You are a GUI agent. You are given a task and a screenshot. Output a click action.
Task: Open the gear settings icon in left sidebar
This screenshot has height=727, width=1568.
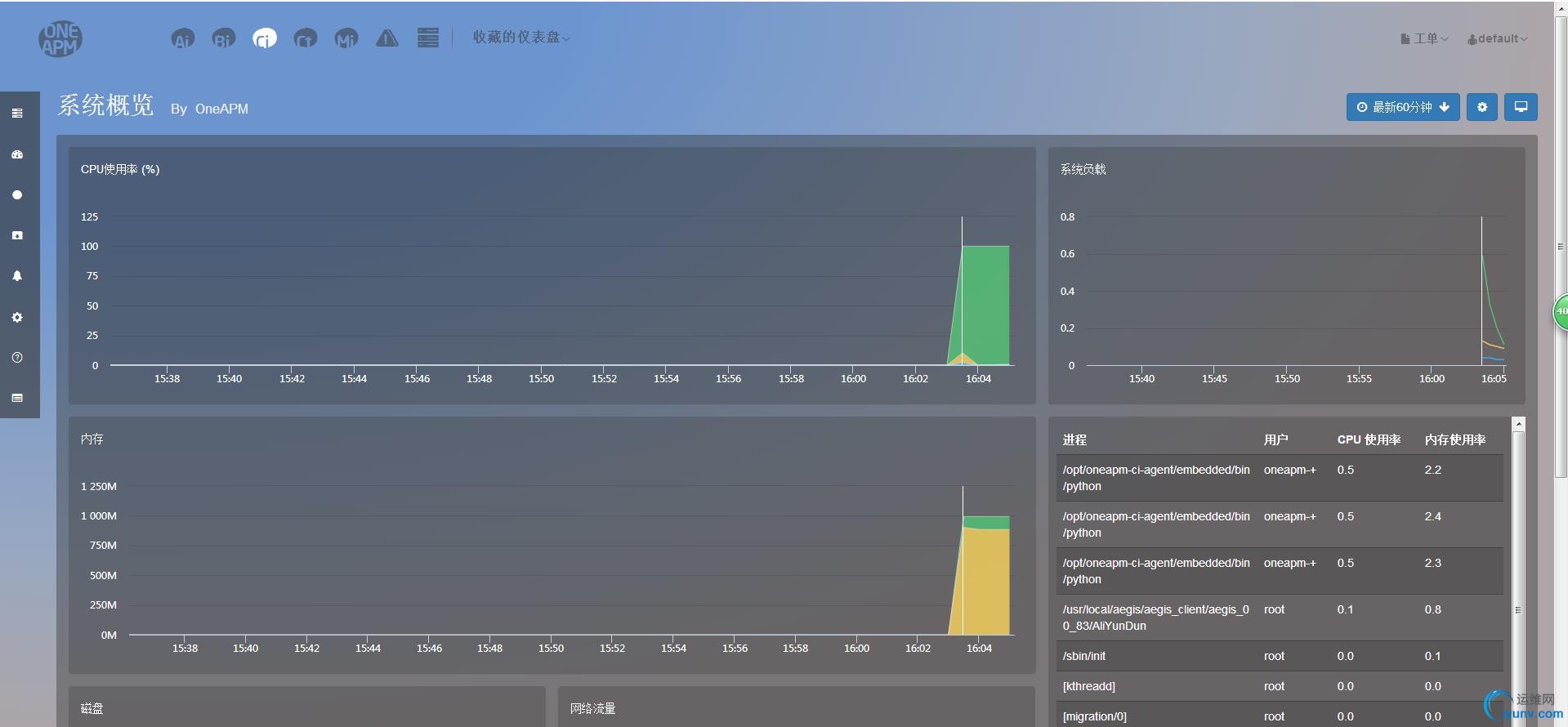pos(17,317)
